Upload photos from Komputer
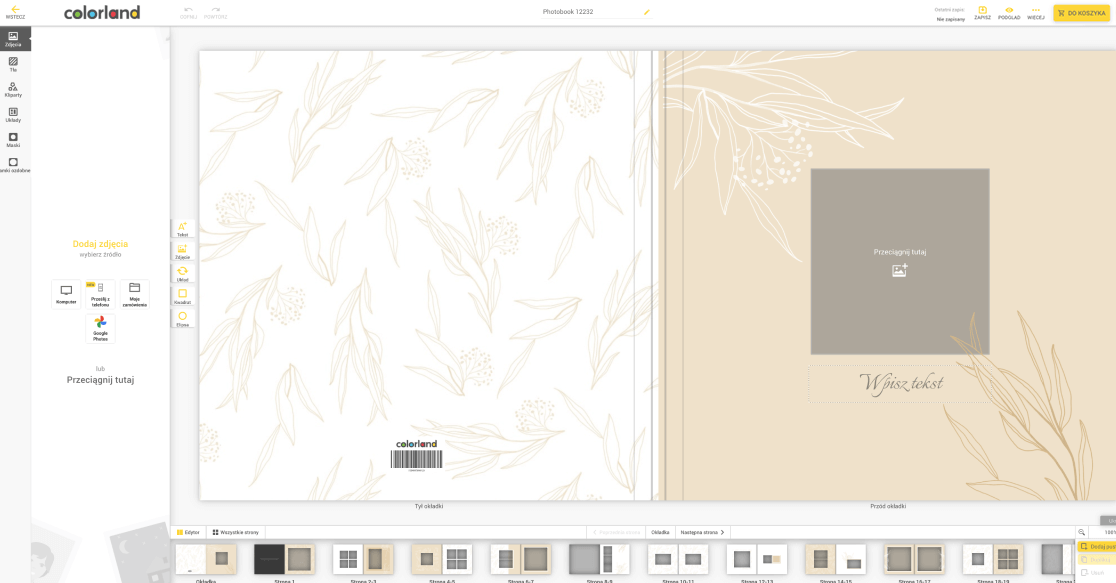Viewport: 1116px width, 583px height. pyautogui.click(x=66, y=294)
